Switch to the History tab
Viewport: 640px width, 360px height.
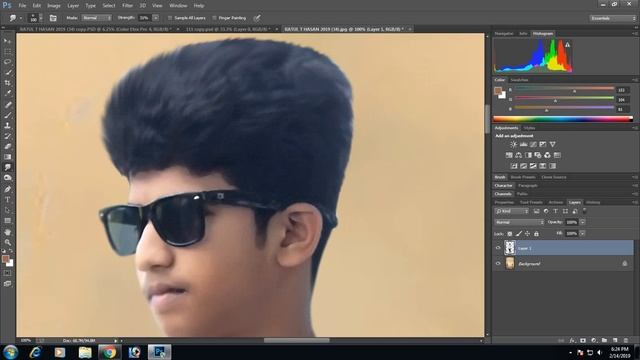593,202
